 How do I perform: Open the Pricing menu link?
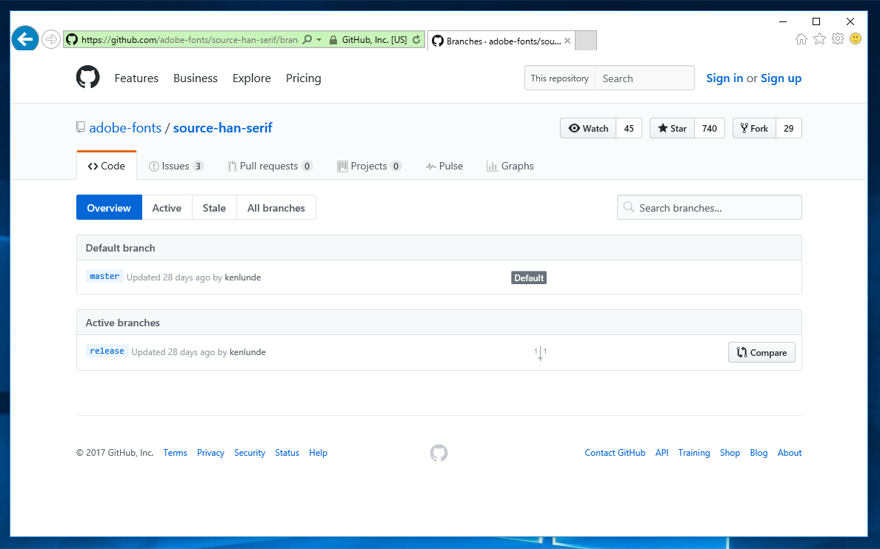[304, 78]
